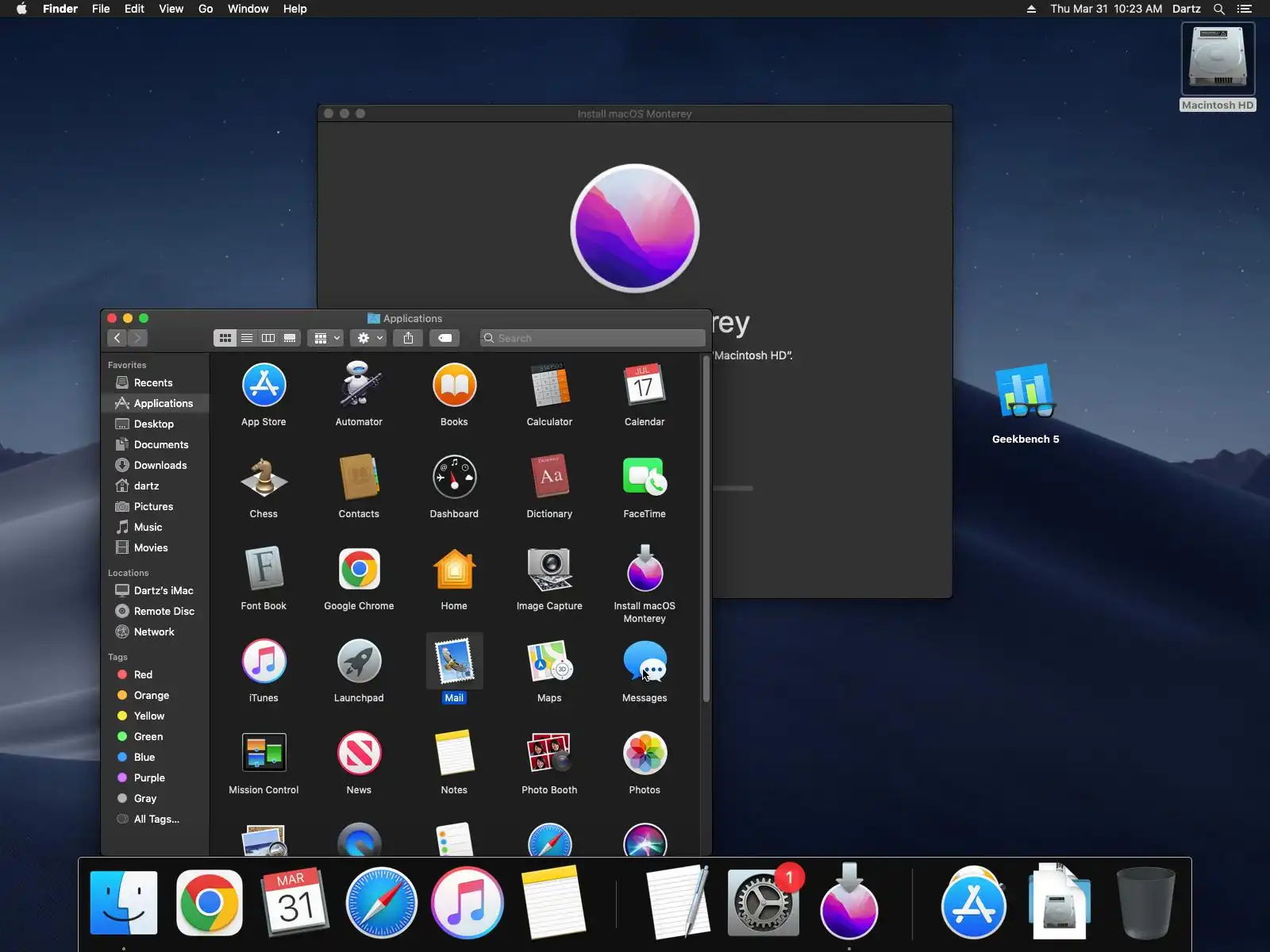Open the Trash in the Dock
Screen dimensions: 1270x952
[1145, 903]
